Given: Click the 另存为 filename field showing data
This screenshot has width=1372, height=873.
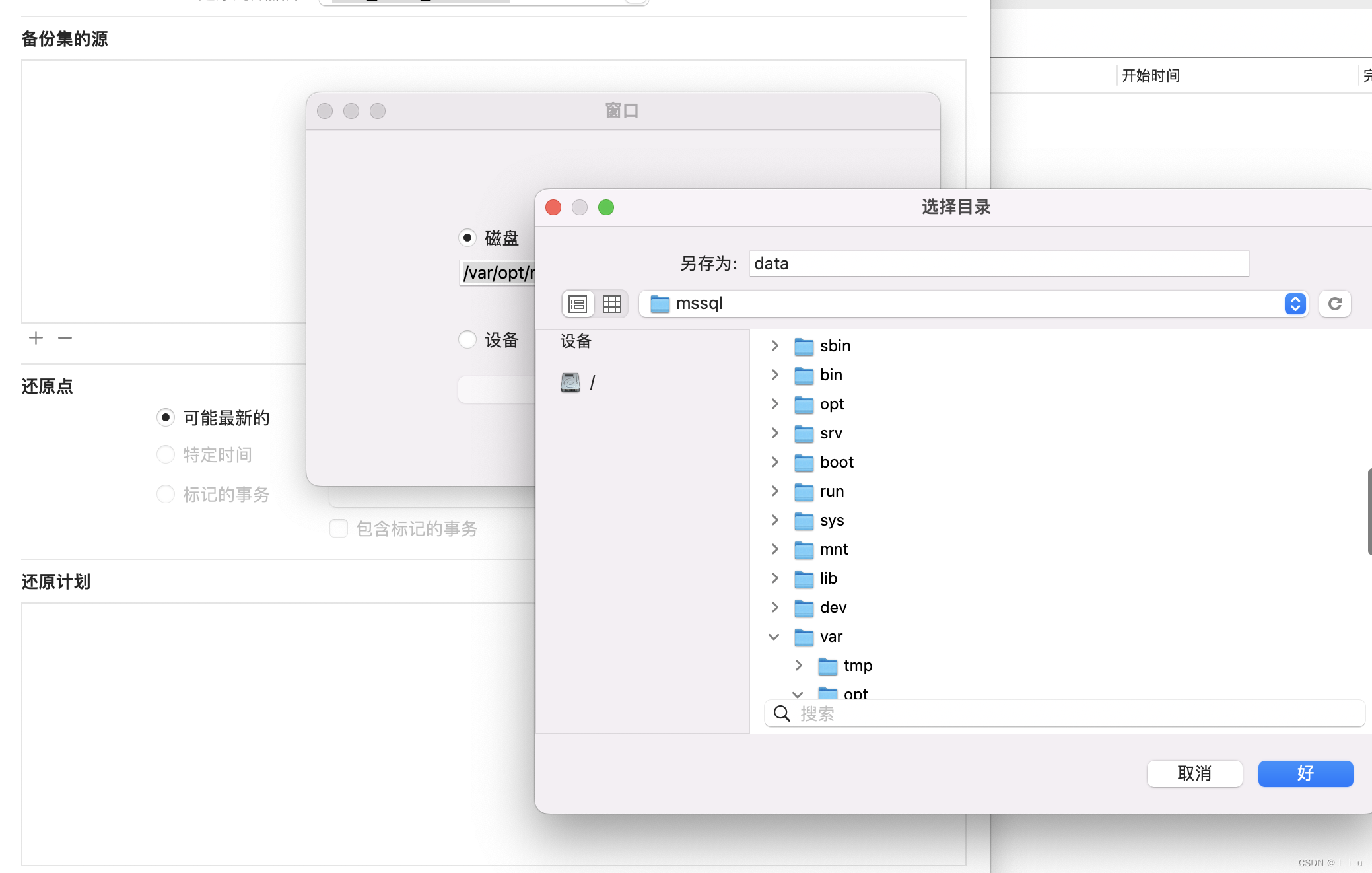Looking at the screenshot, I should pyautogui.click(x=997, y=263).
